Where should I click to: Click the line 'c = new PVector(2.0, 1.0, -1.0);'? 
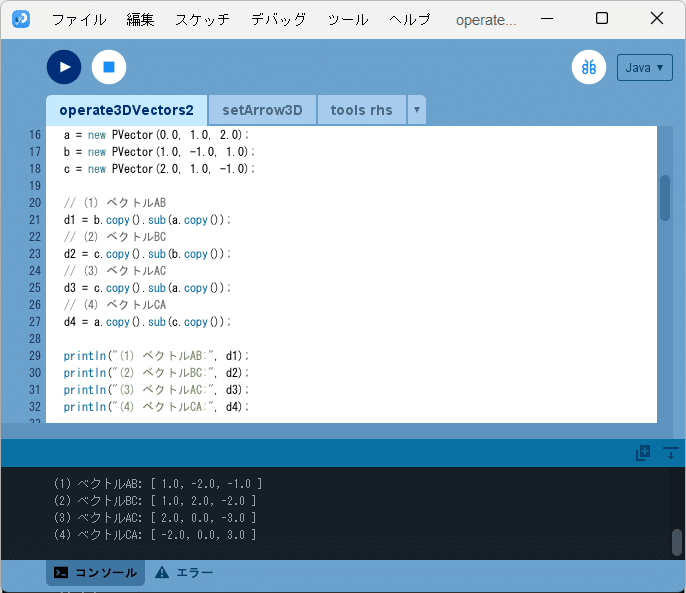(159, 169)
